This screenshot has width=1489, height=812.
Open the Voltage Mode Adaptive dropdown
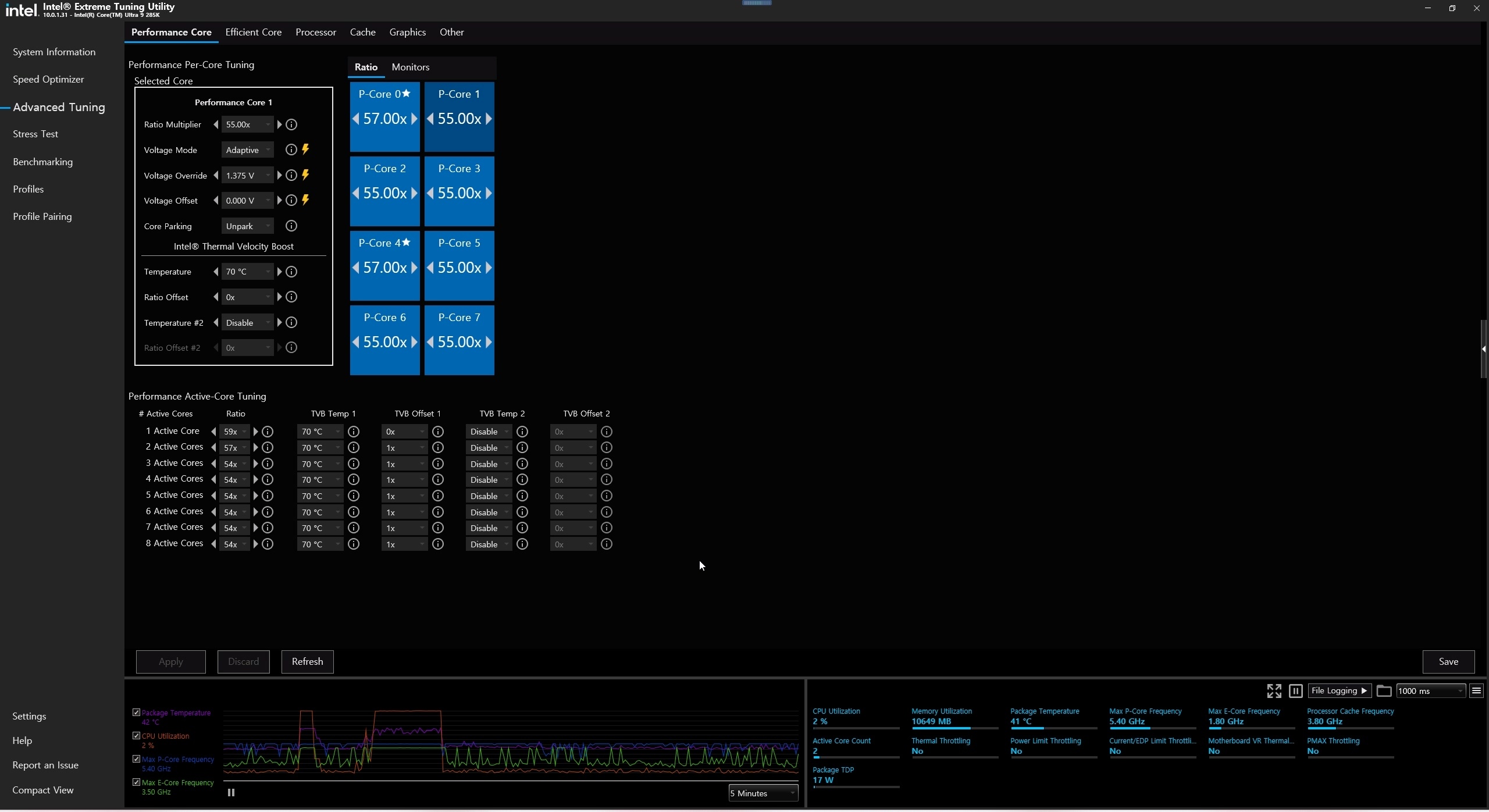tap(247, 150)
